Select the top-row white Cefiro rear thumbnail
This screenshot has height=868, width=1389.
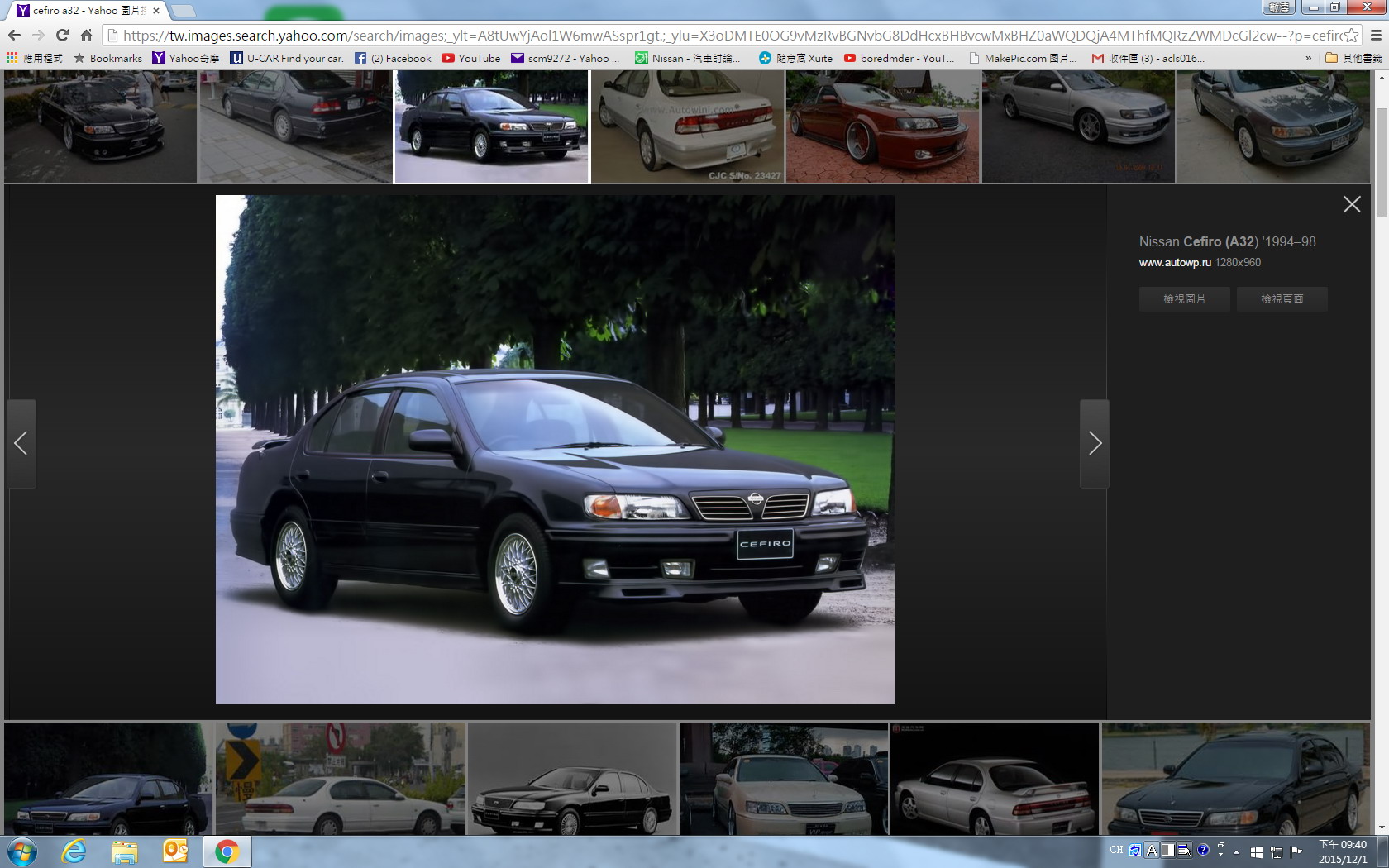(687, 126)
